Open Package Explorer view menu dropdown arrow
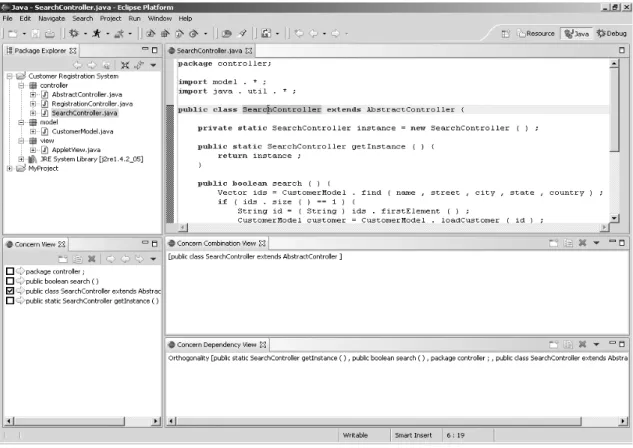Screen dimensions: 633x448 click(x=153, y=65)
